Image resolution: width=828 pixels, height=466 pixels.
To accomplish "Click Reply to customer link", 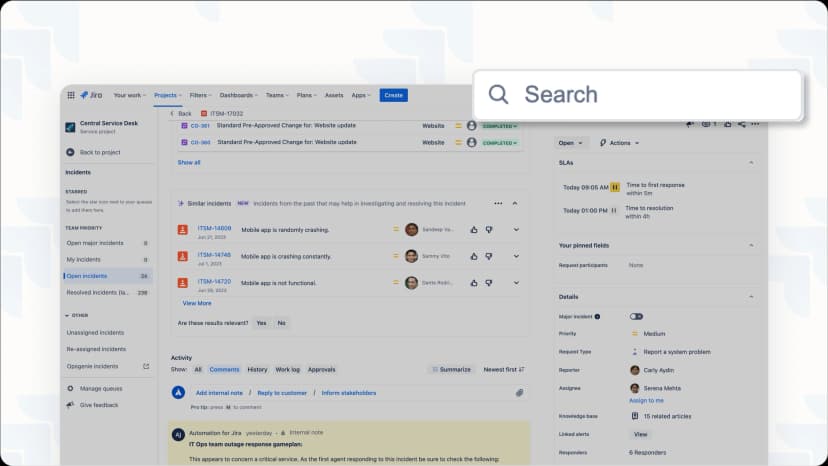I will [x=282, y=393].
